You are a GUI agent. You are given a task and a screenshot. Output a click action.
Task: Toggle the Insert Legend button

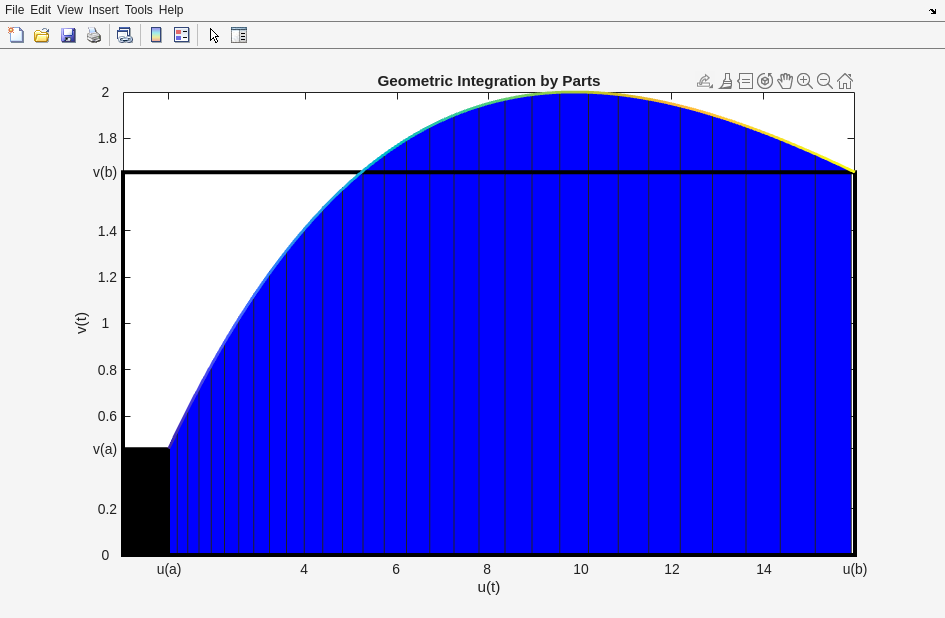(182, 35)
